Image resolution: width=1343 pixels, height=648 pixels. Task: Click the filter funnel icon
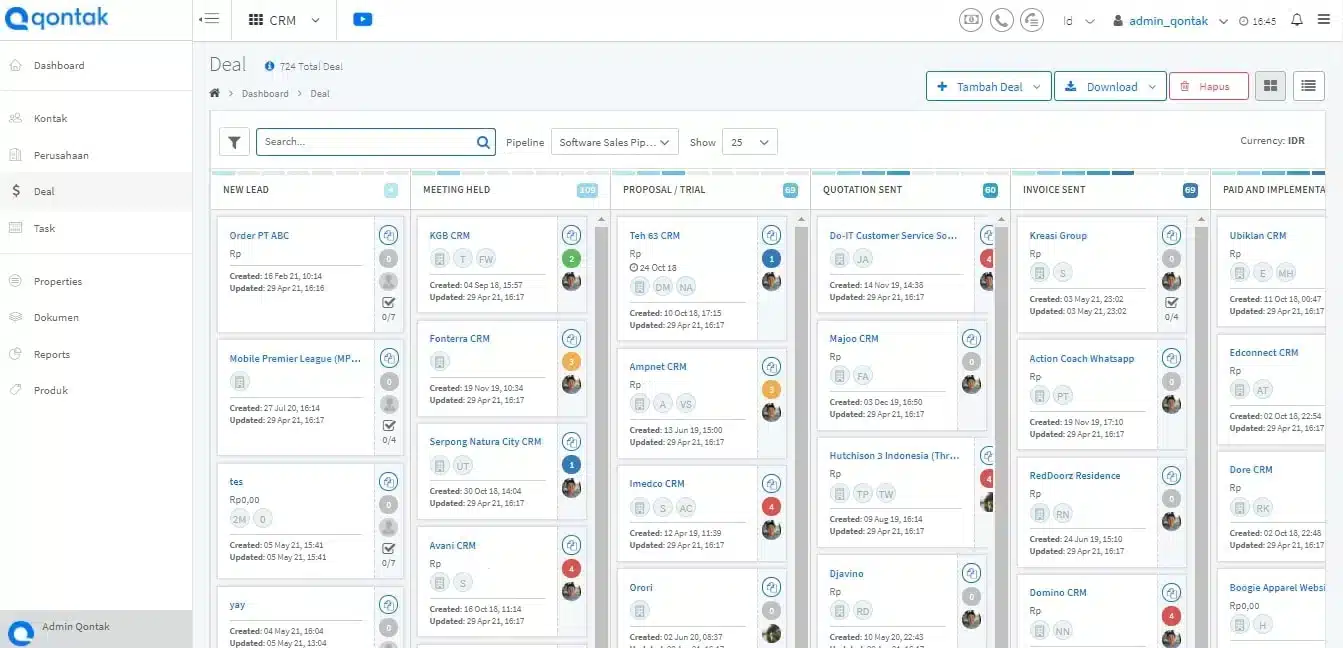pos(234,142)
